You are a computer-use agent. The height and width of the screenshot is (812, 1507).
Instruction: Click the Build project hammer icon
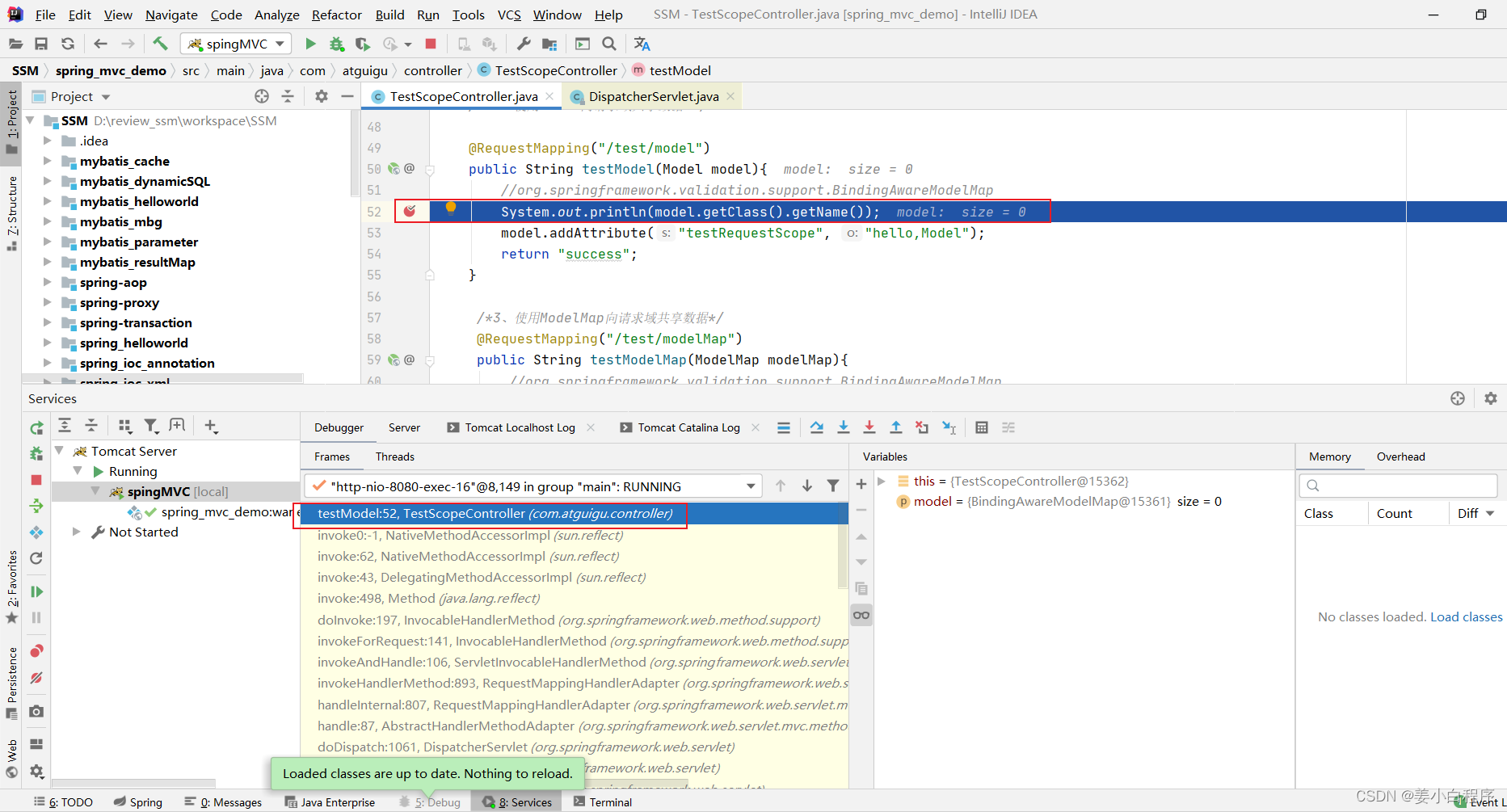click(x=160, y=44)
